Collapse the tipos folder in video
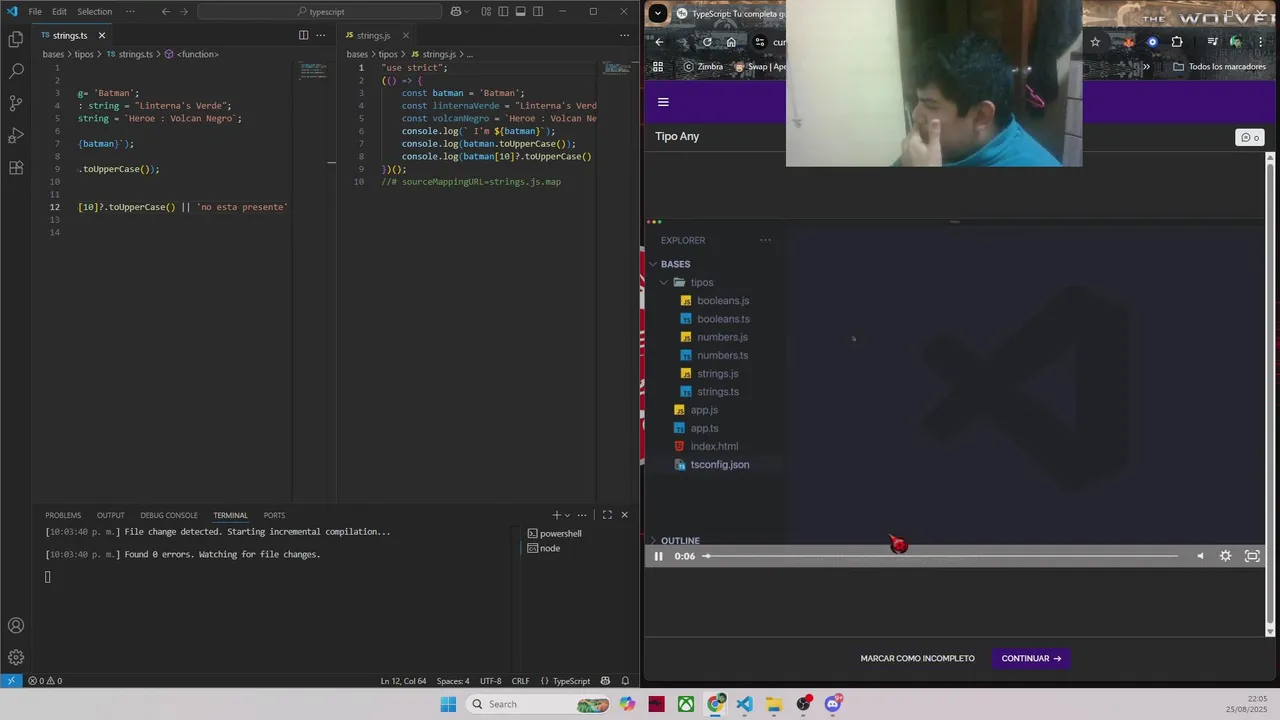The image size is (1280, 720). pos(663,282)
